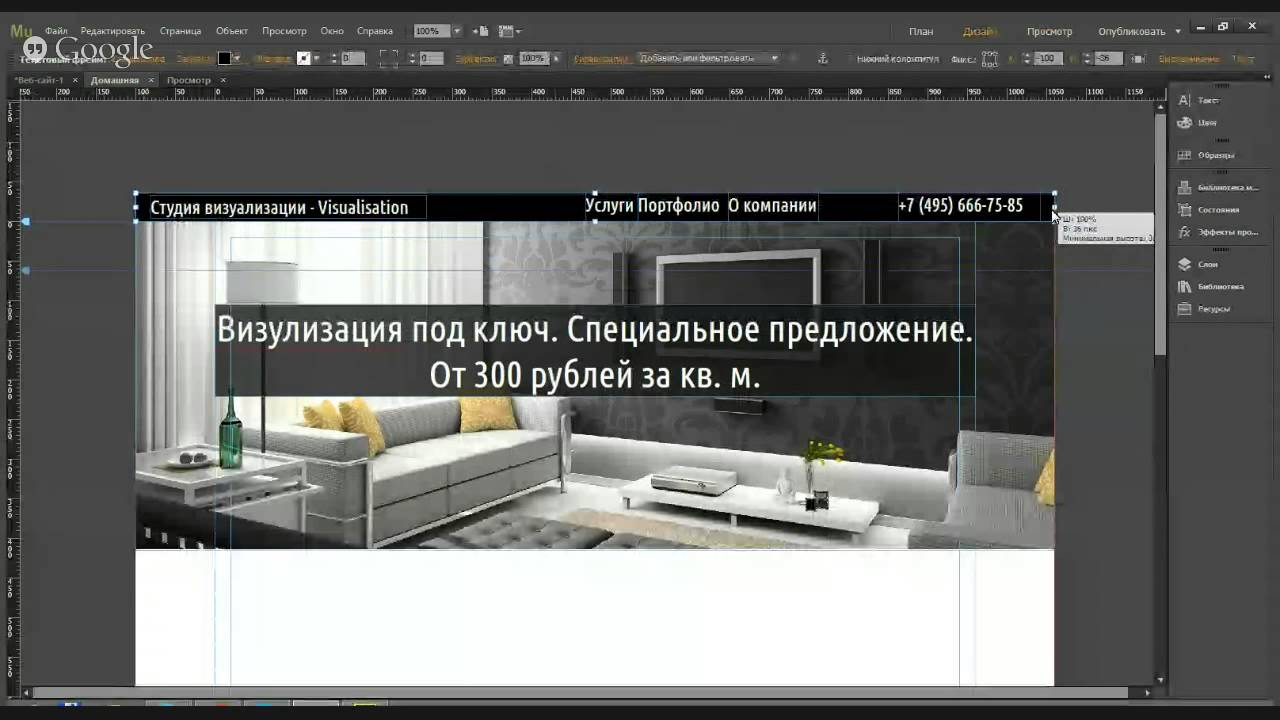The height and width of the screenshot is (720, 1280).
Task: Open the Опубликовать dropdown arrow
Action: [1178, 31]
